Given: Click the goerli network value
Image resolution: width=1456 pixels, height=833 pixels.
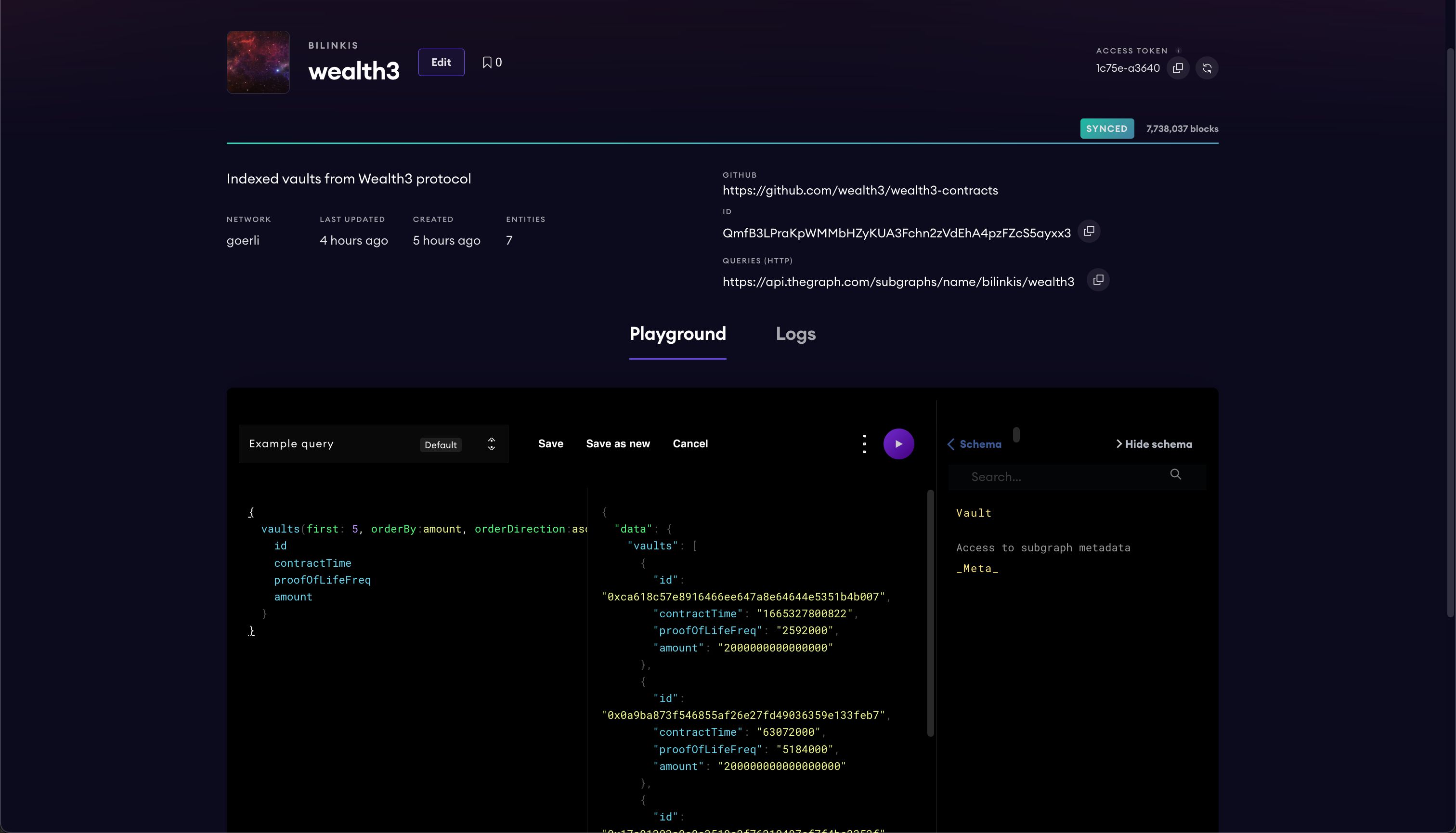Looking at the screenshot, I should 243,240.
